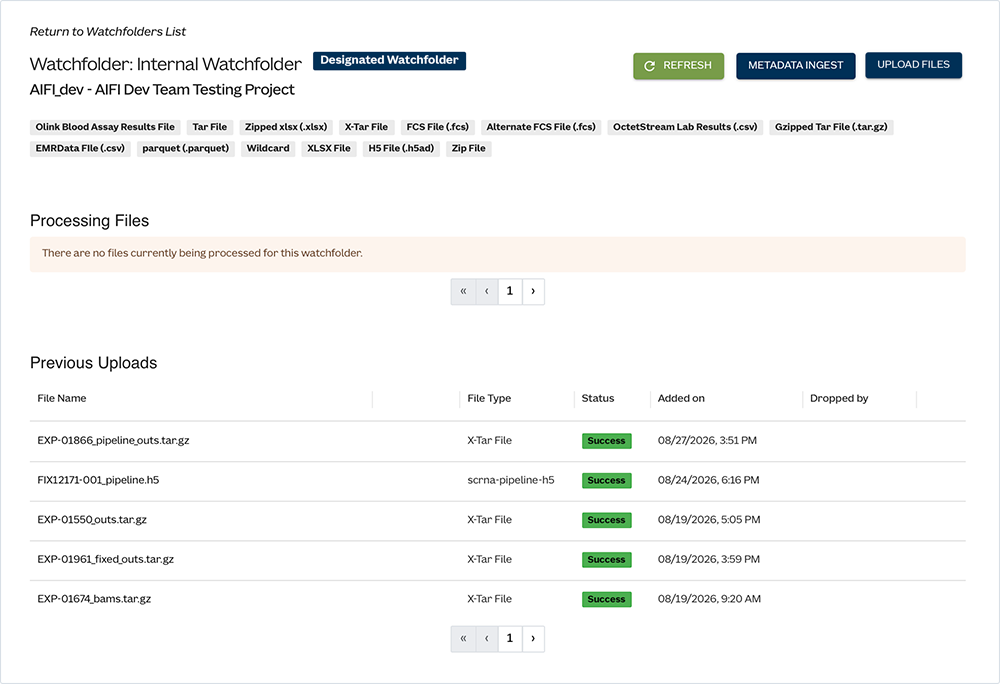1000x684 pixels.
Task: Click the XLSX File tag
Action: pos(328,149)
